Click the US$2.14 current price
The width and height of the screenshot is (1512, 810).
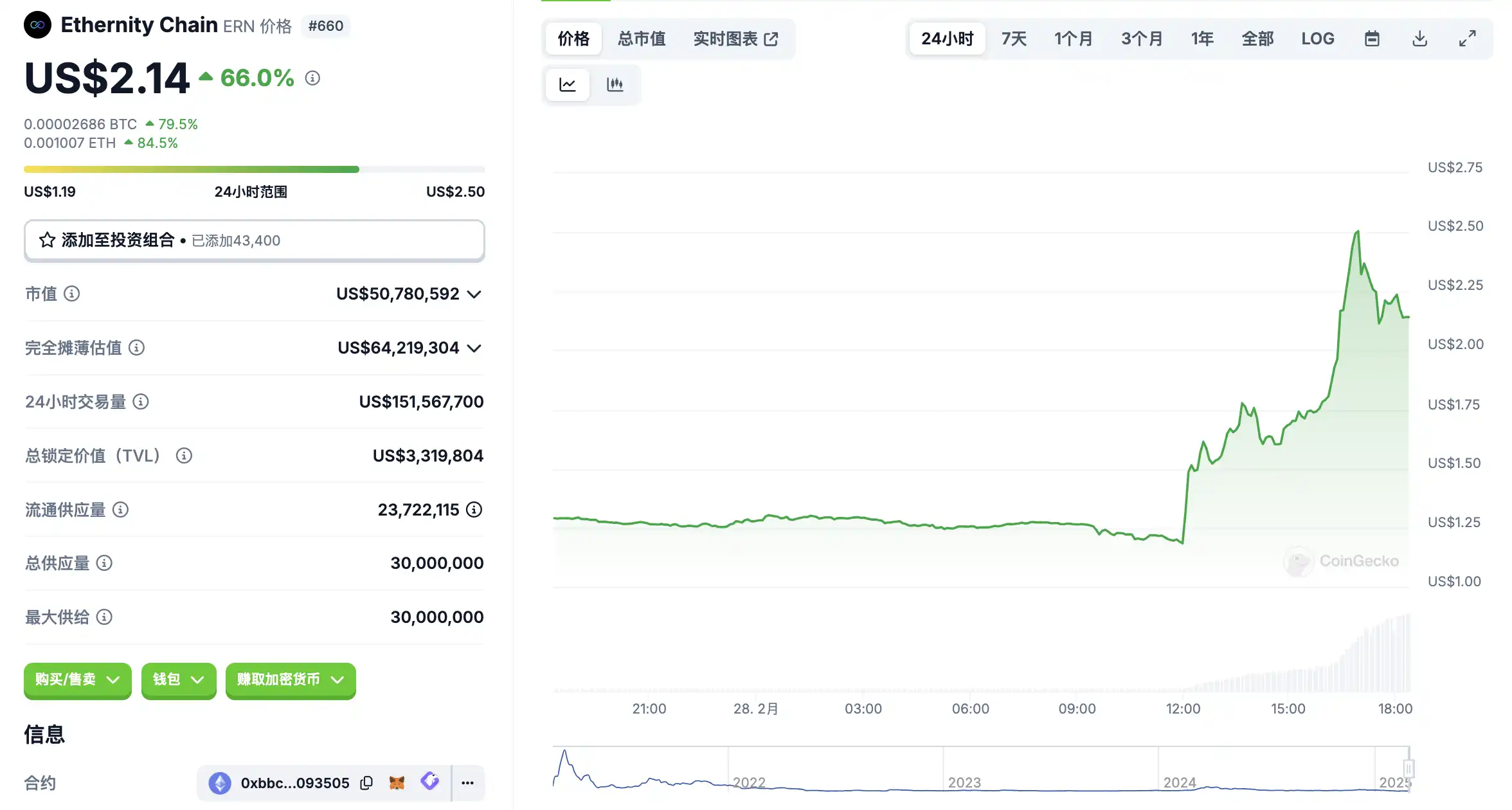pos(107,78)
